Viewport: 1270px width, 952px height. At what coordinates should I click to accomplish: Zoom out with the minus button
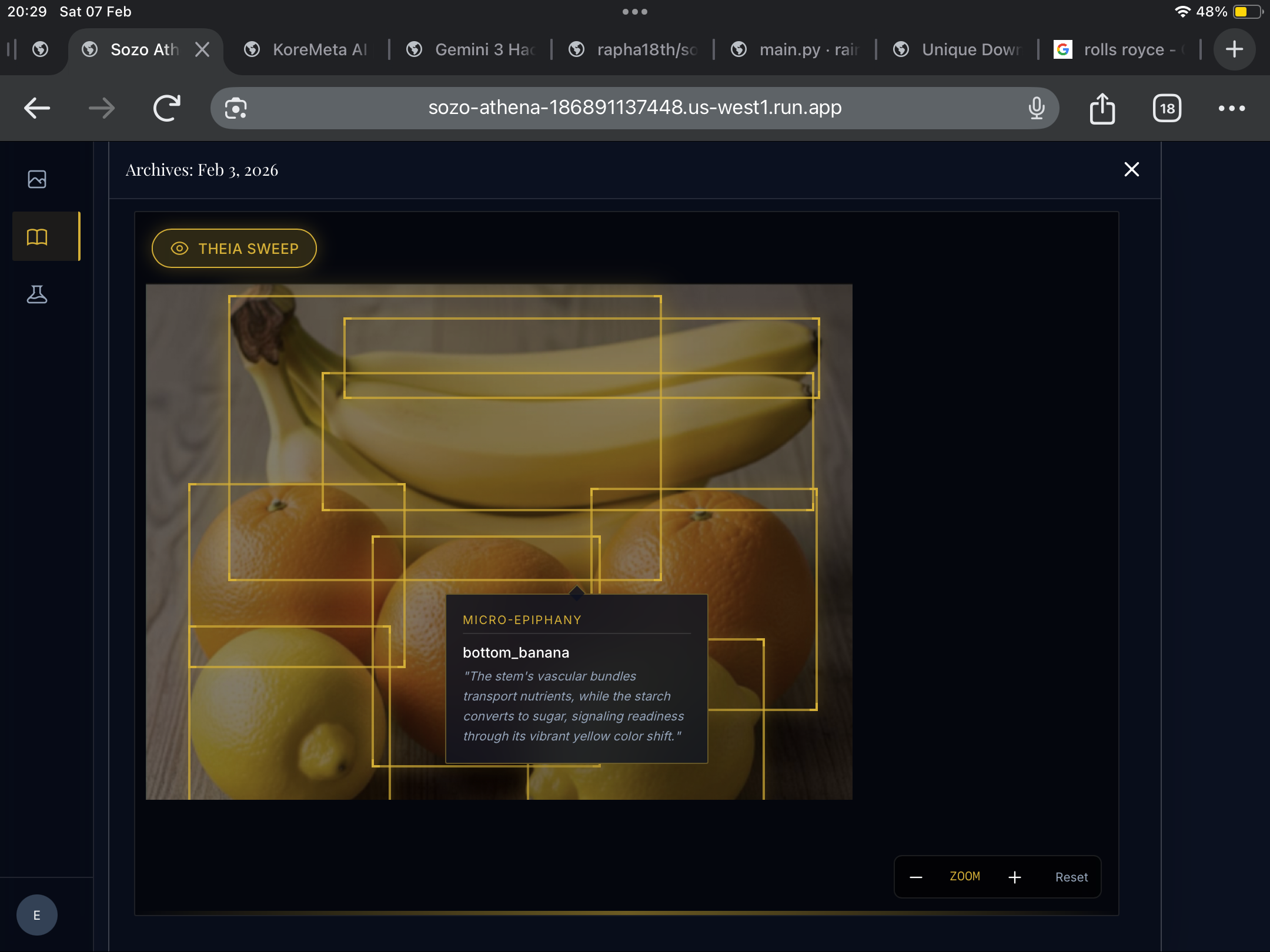[x=916, y=877]
